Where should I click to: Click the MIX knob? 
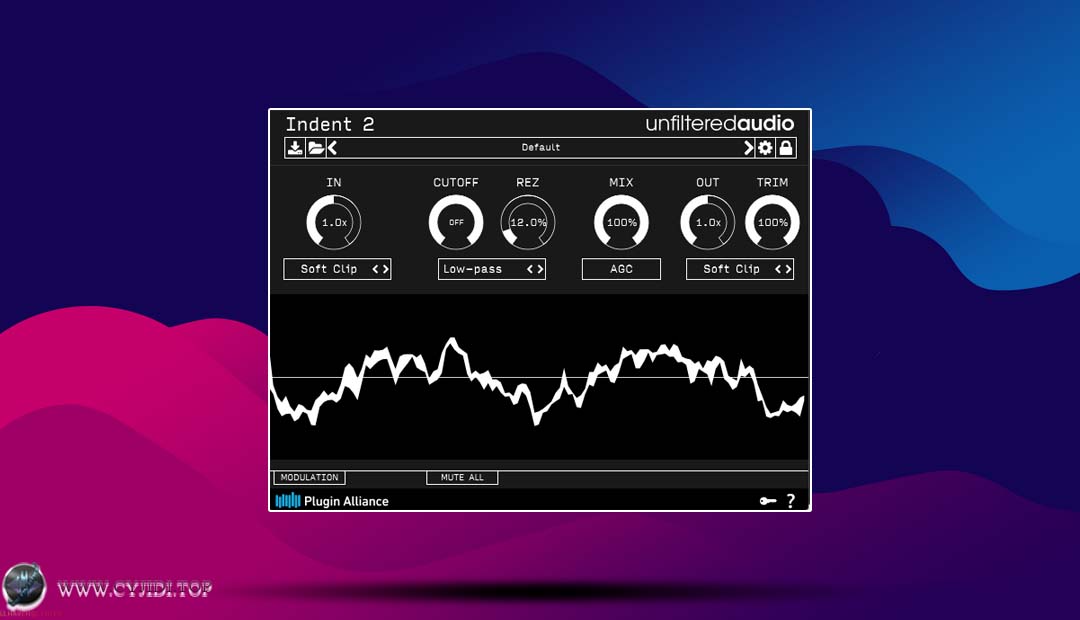(x=621, y=222)
